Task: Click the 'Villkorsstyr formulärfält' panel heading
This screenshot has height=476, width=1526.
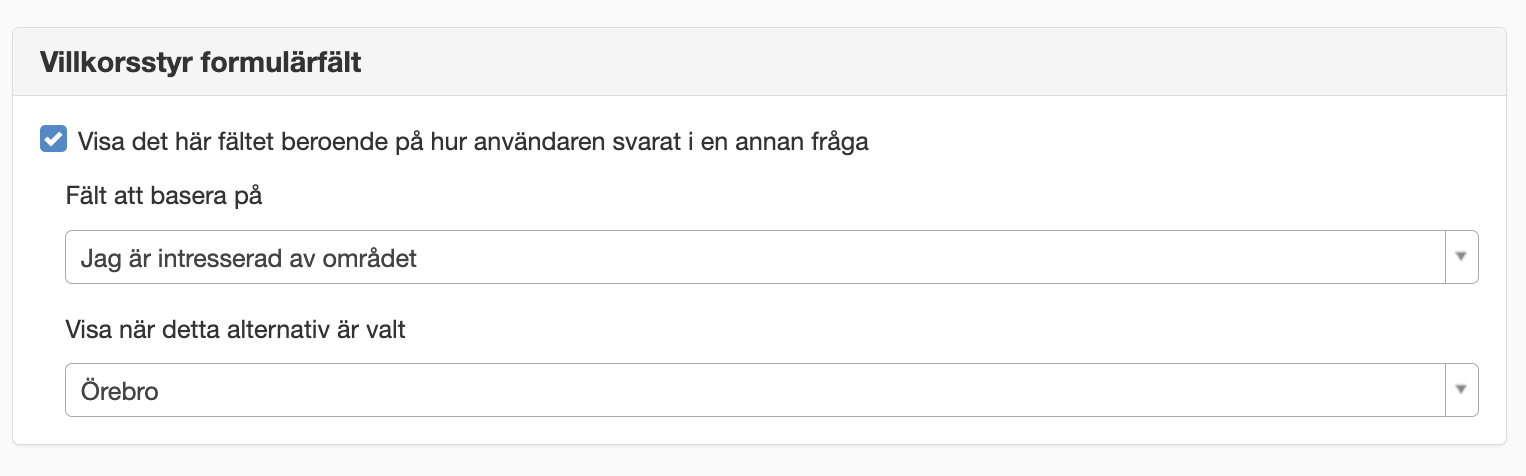Action: [x=200, y=63]
